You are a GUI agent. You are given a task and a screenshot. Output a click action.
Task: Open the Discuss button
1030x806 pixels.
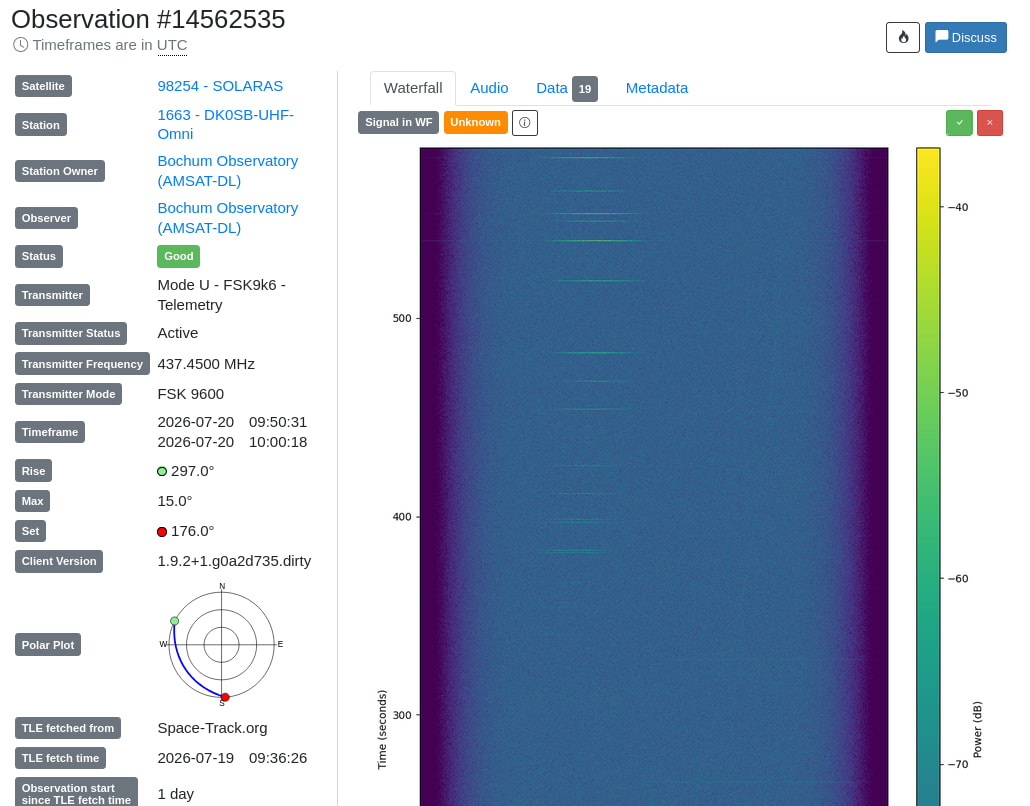pos(966,37)
